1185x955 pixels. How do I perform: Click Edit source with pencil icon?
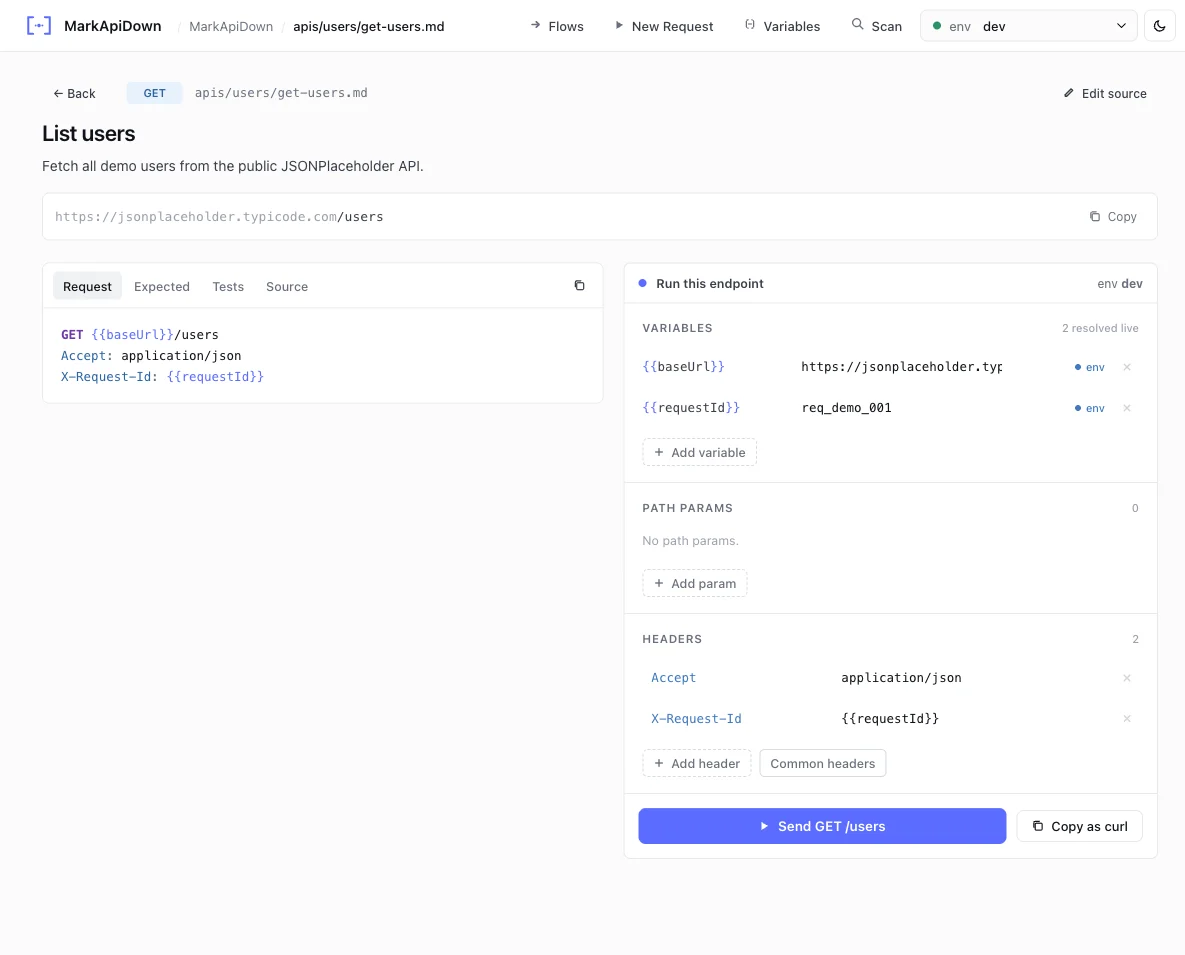[x=1105, y=94]
